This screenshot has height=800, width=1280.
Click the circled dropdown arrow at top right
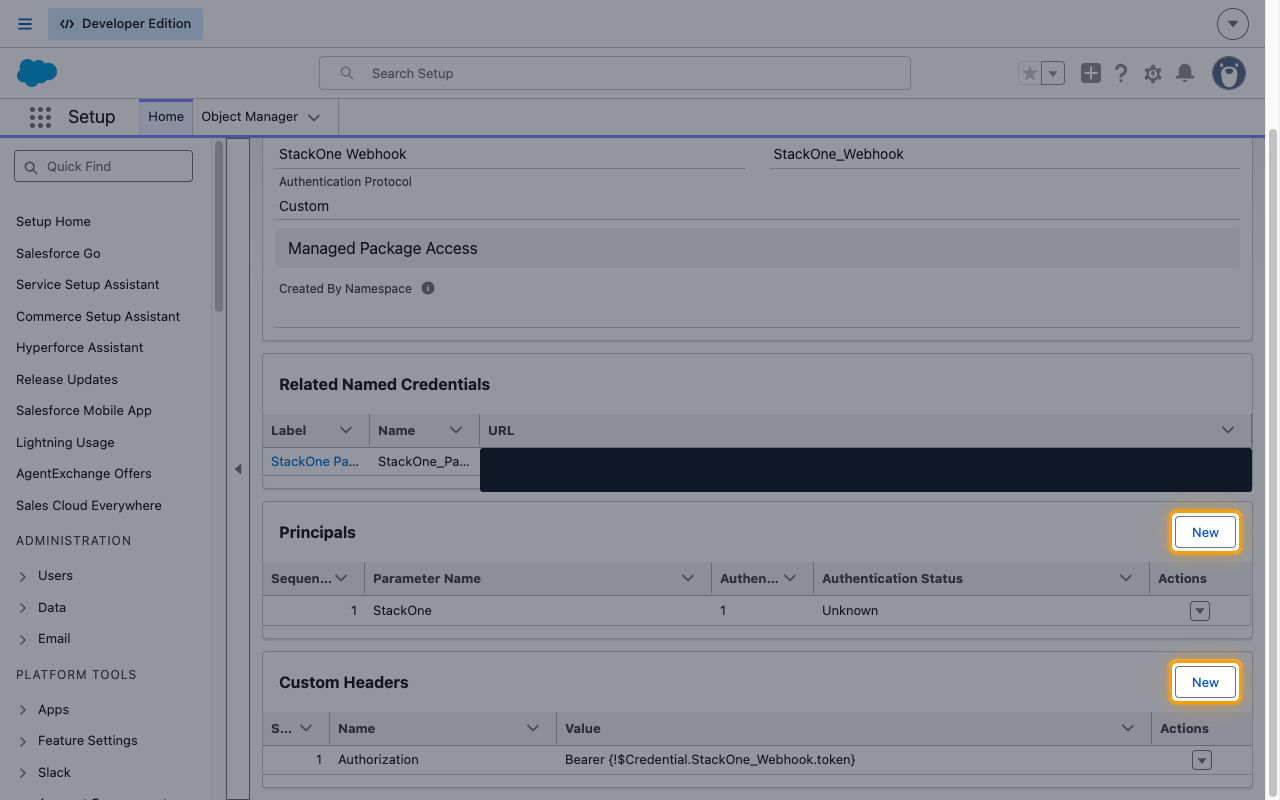pos(1233,24)
